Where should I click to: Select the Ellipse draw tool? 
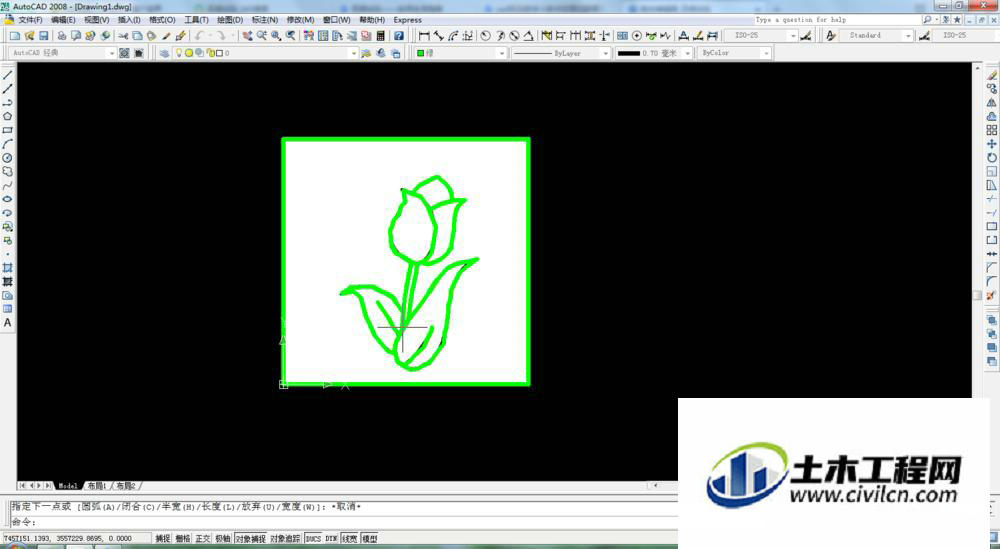pos(8,199)
